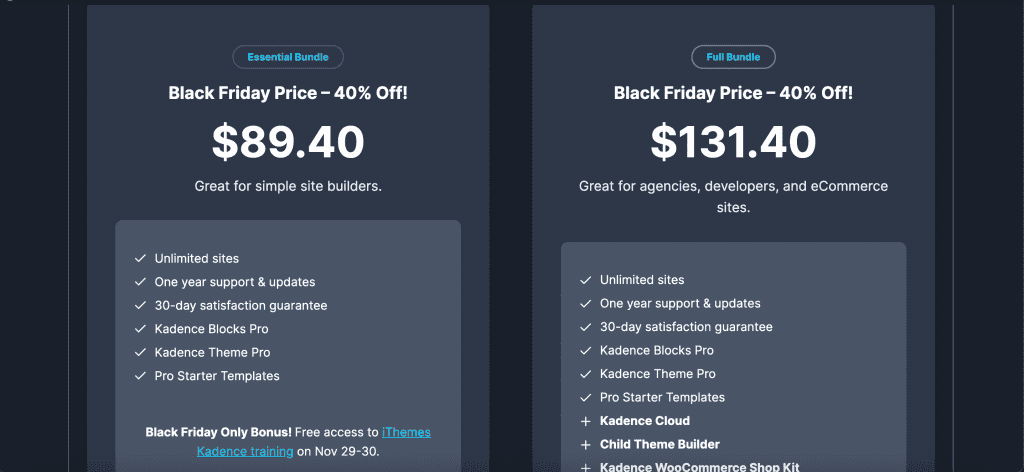Click the plus icon beside Child Theme Builder

(585, 445)
